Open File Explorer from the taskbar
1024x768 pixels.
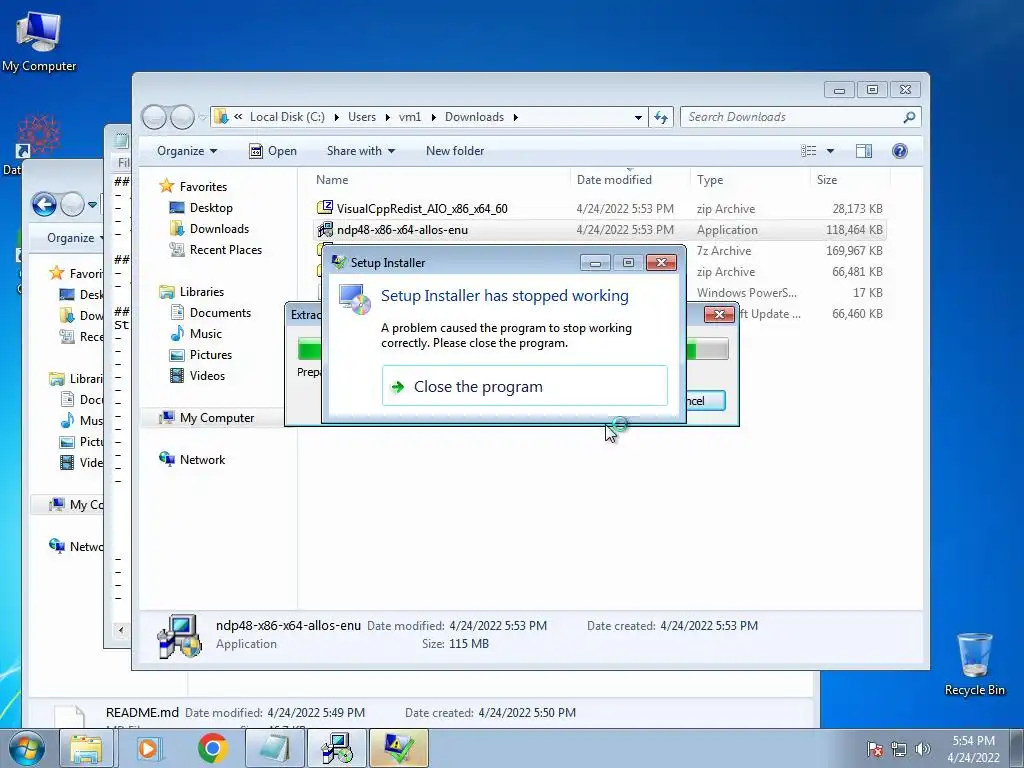tap(86, 748)
